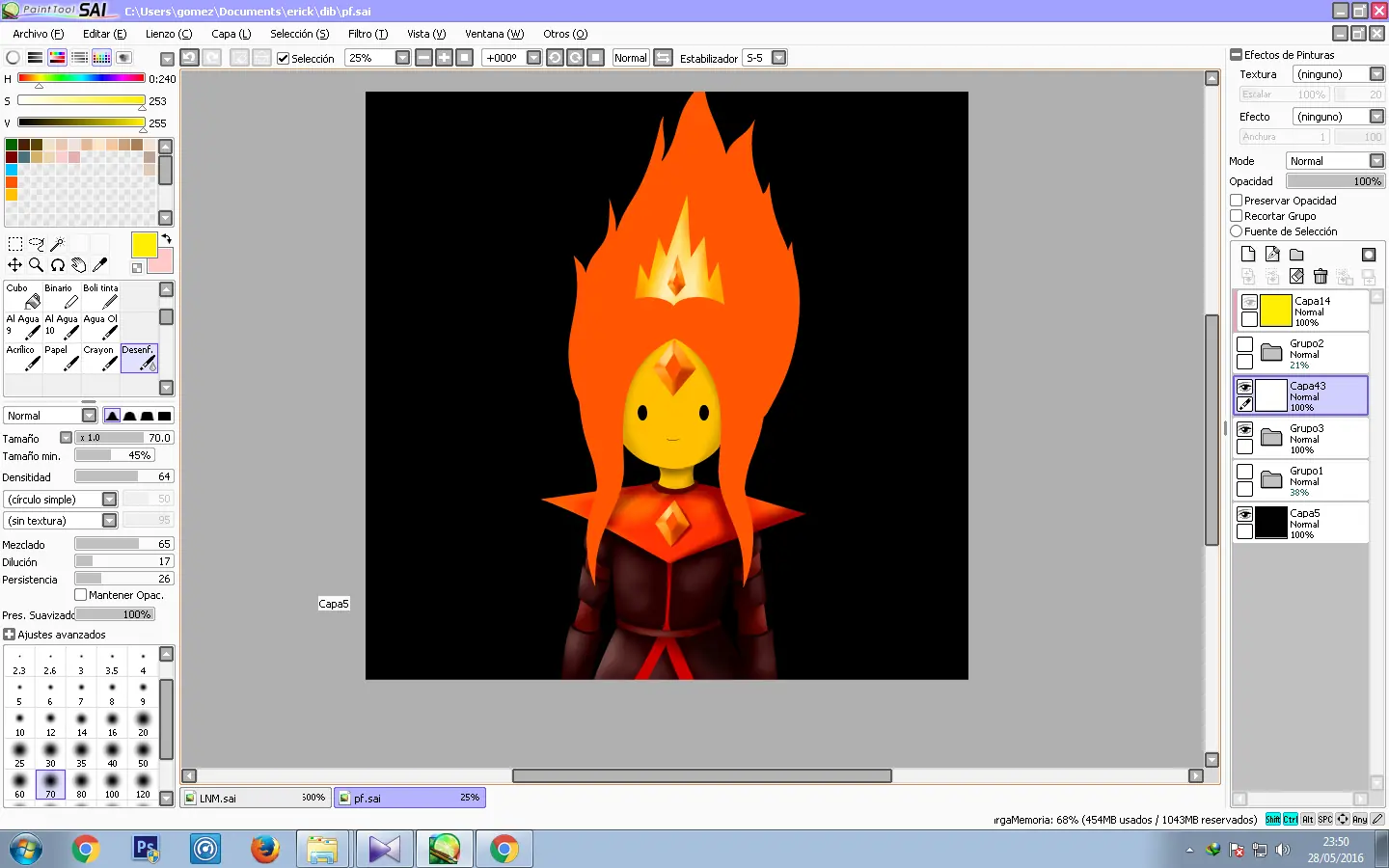Toggle the Selección checkbox
Image resolution: width=1389 pixels, height=868 pixels.
coord(283,59)
